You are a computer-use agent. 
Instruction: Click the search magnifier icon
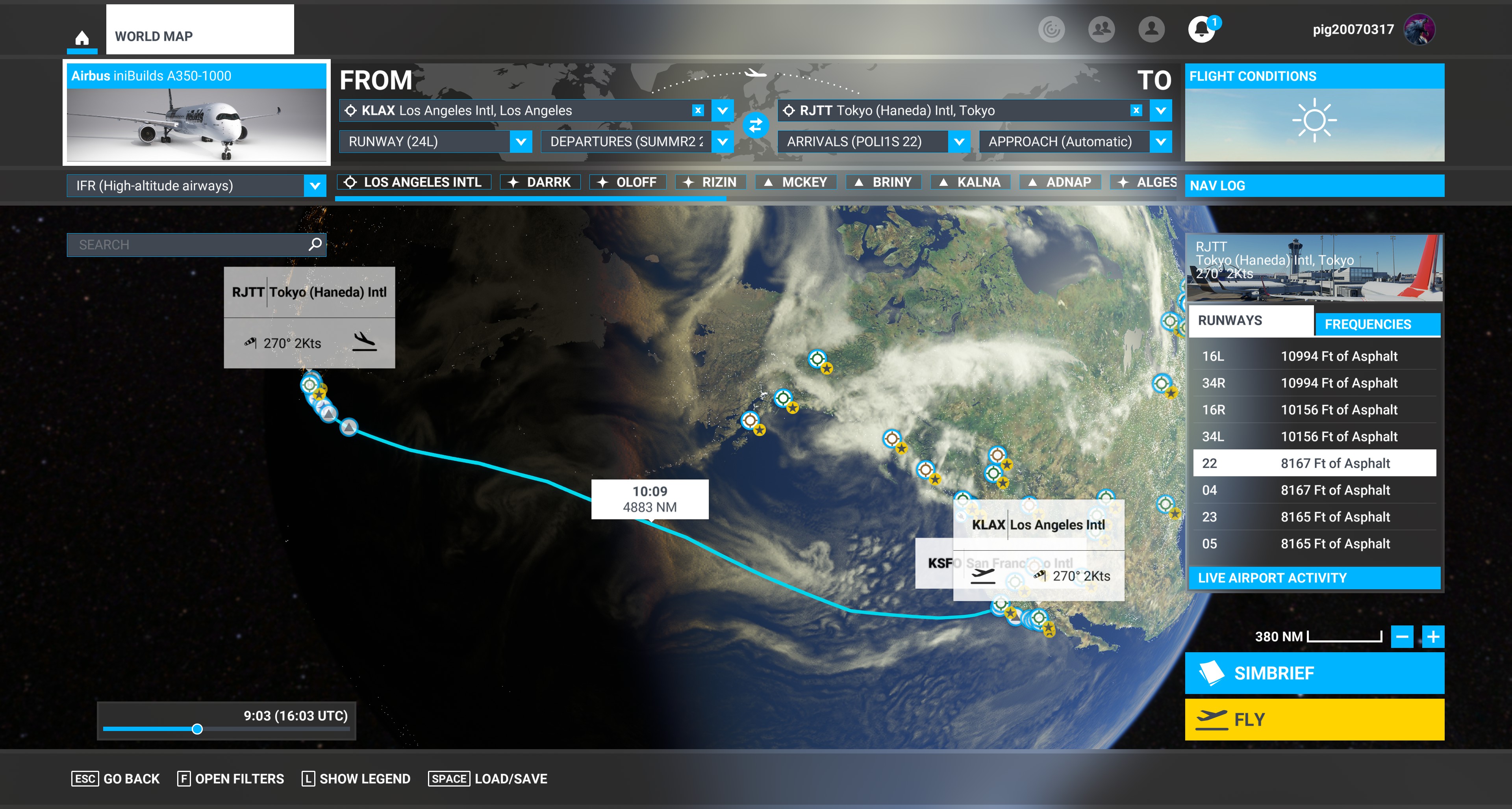pyautogui.click(x=315, y=244)
